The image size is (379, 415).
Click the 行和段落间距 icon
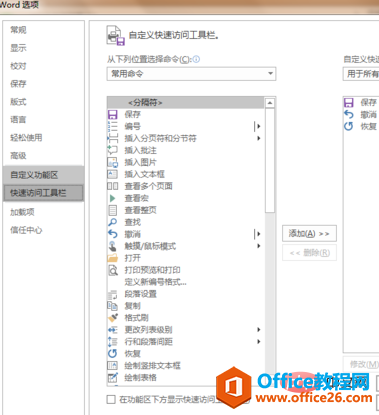click(x=113, y=342)
